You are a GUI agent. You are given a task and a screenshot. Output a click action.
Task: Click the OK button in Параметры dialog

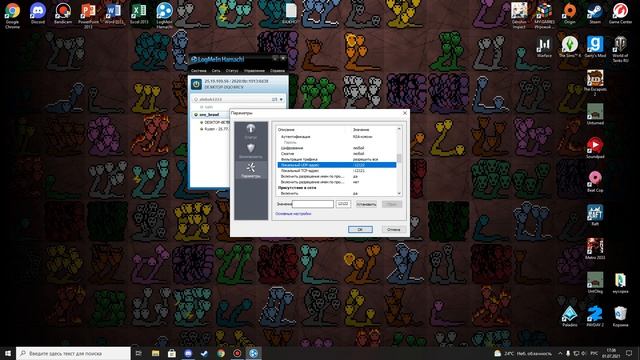[x=360, y=229]
